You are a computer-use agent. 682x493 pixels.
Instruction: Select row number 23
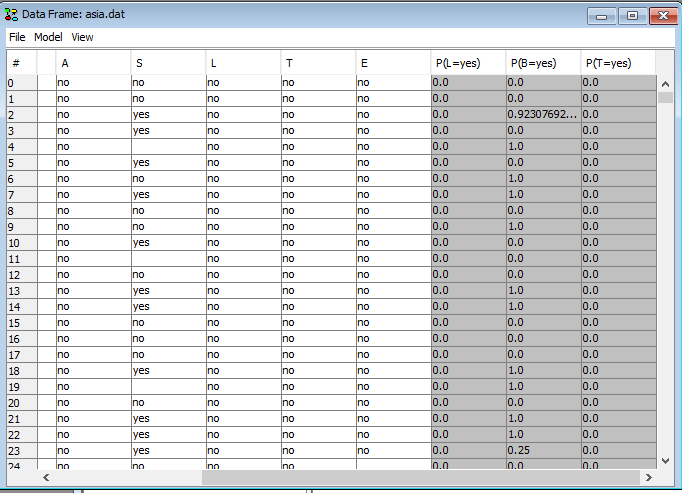pyautogui.click(x=22, y=451)
